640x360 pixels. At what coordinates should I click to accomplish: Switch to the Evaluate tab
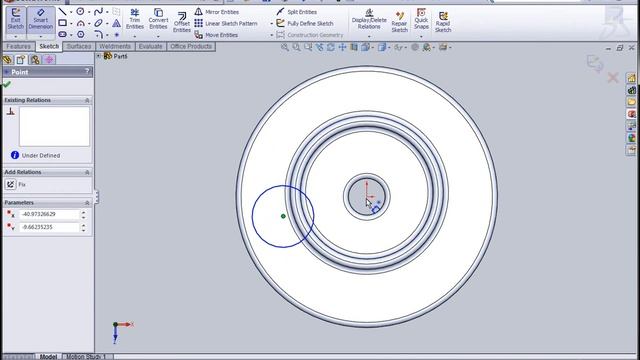point(151,47)
